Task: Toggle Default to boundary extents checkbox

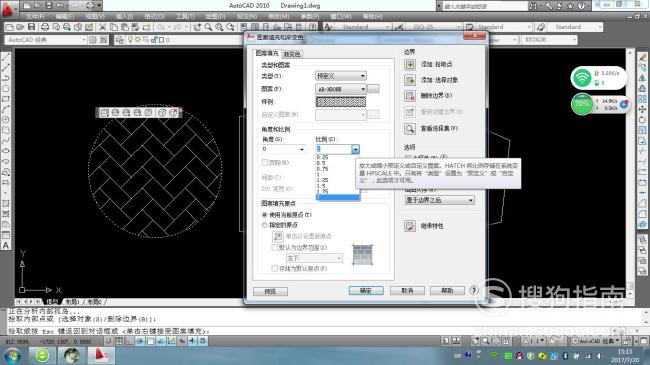Action: click(x=274, y=247)
